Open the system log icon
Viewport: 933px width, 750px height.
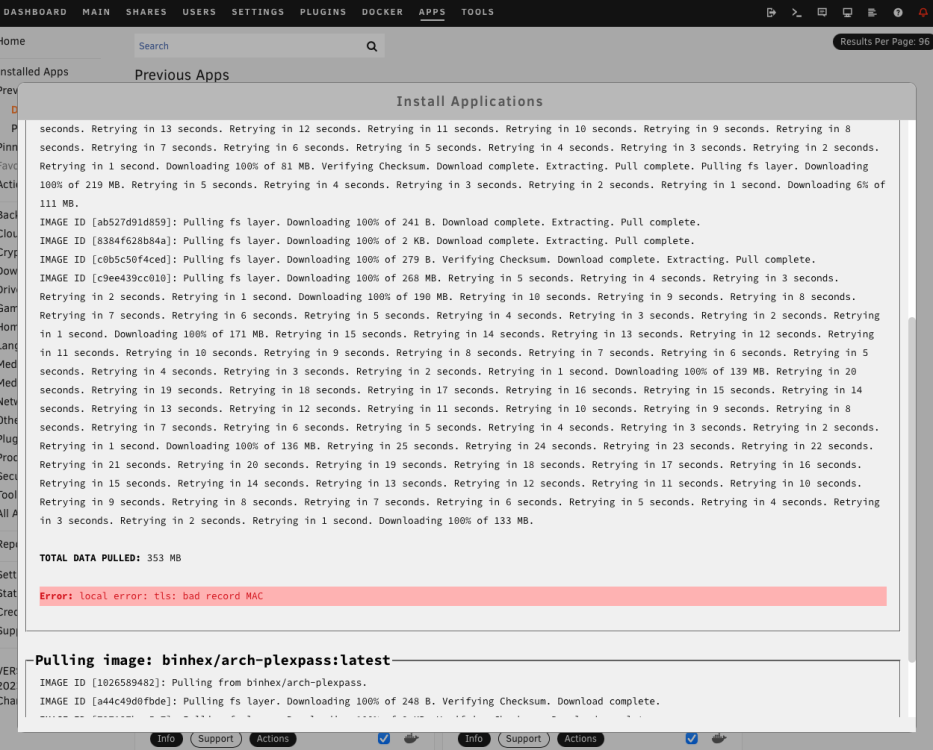pos(872,12)
